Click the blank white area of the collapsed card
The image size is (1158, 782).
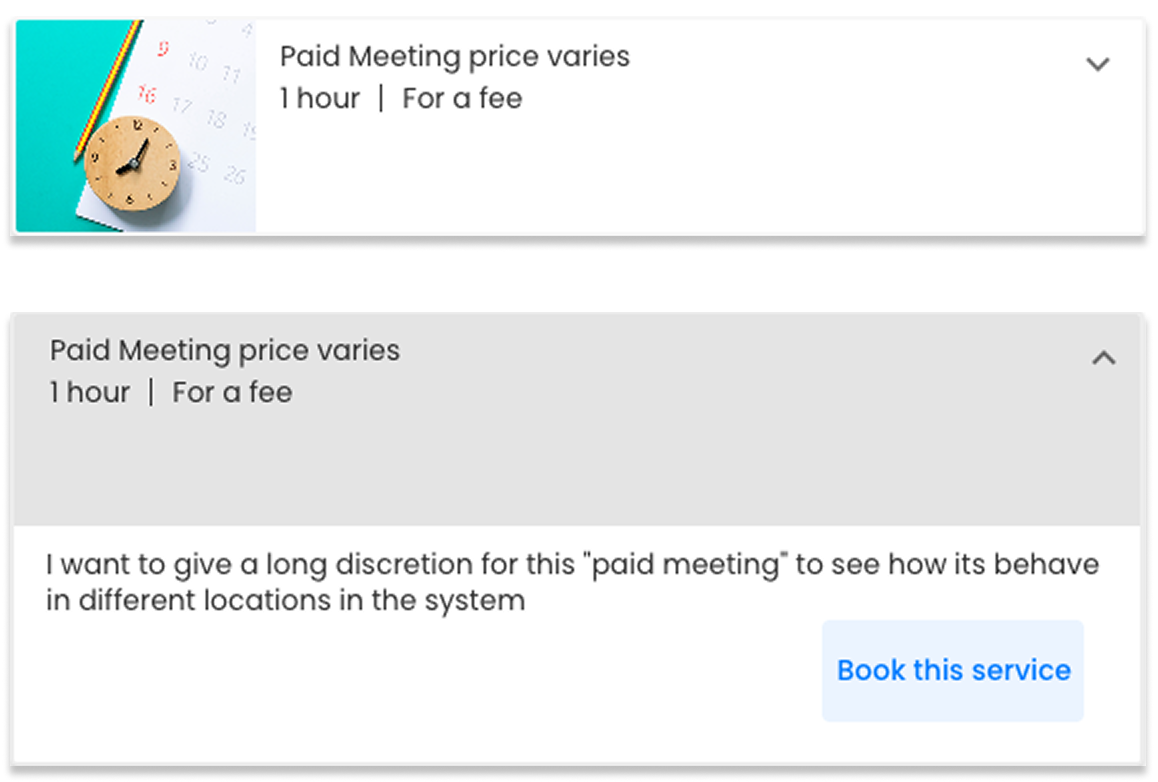point(700,180)
